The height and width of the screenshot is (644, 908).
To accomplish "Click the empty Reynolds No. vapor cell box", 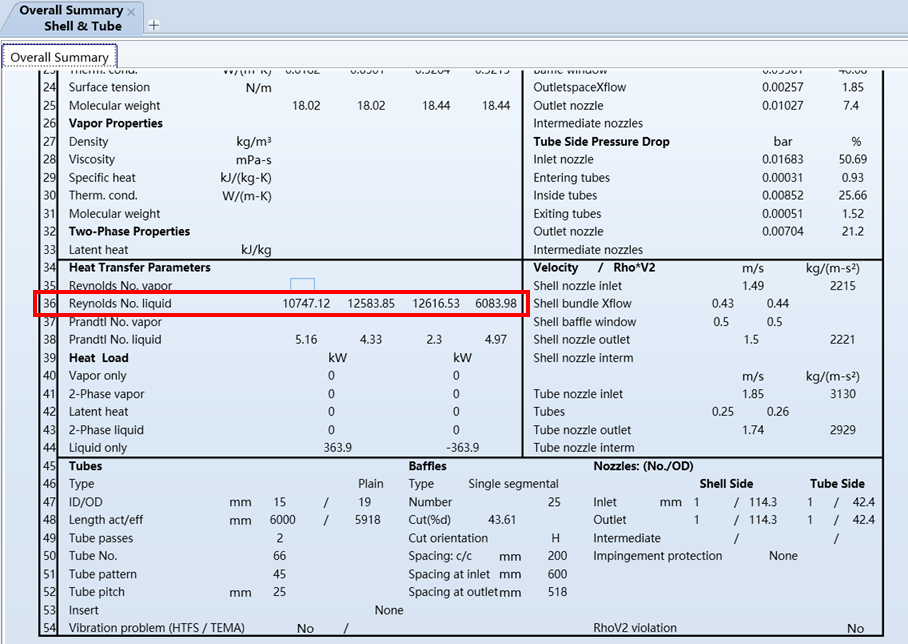I will point(302,284).
